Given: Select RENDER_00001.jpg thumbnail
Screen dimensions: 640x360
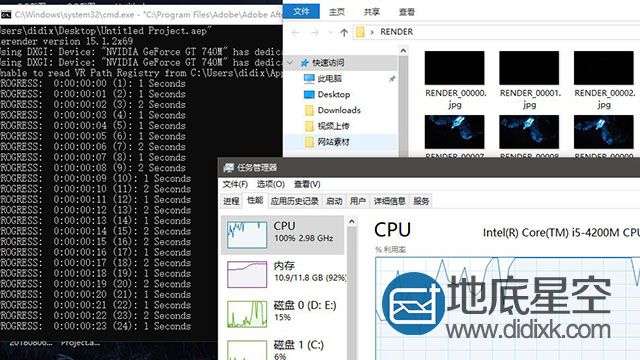Looking at the screenshot, I should click(529, 68).
